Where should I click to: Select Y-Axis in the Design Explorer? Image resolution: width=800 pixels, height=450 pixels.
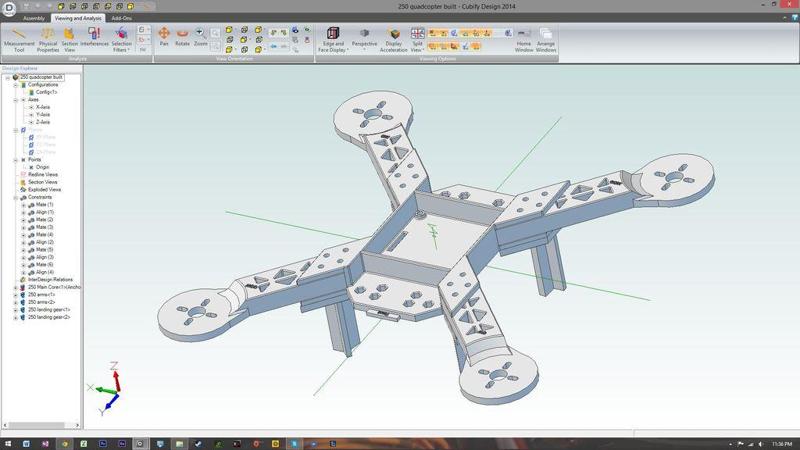[x=43, y=115]
